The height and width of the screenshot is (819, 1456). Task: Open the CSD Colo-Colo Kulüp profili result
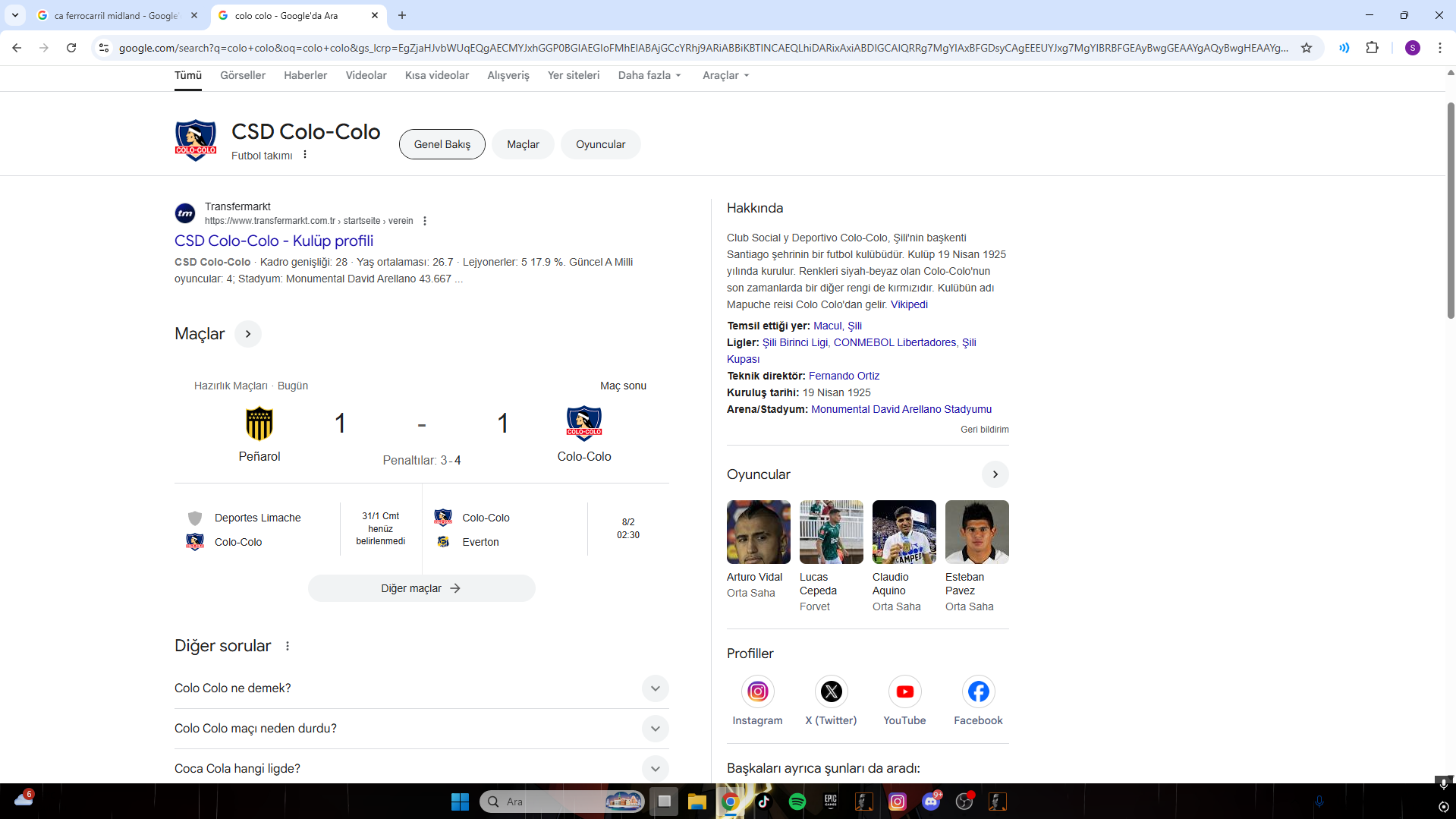pos(274,241)
